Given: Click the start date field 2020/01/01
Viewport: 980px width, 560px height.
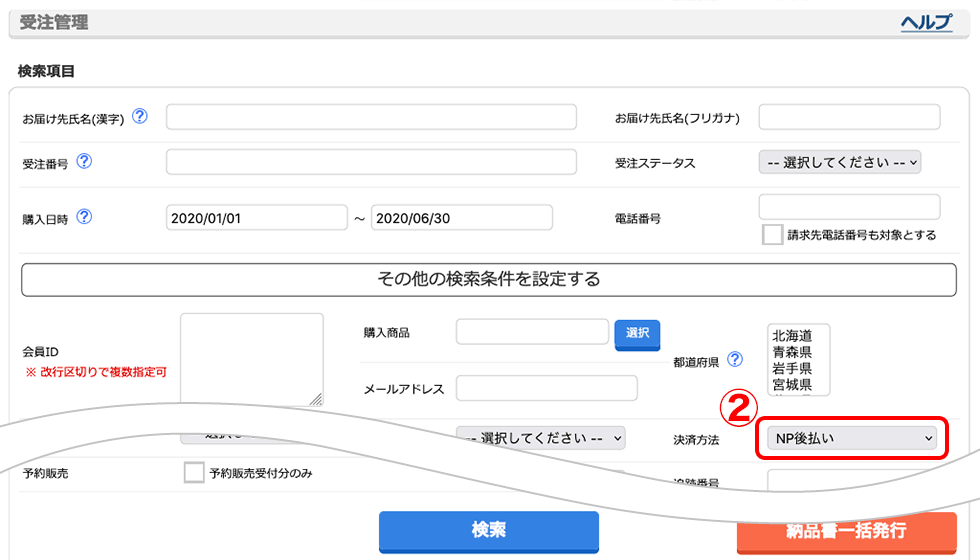Looking at the screenshot, I should 257,218.
